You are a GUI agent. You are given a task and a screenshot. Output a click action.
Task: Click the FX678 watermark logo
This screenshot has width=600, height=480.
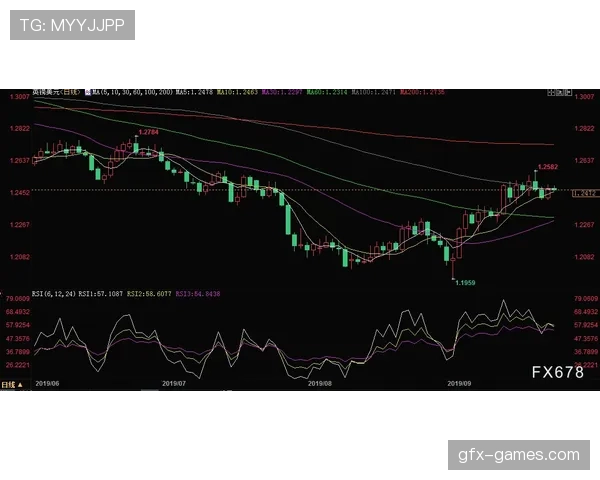coord(557,372)
